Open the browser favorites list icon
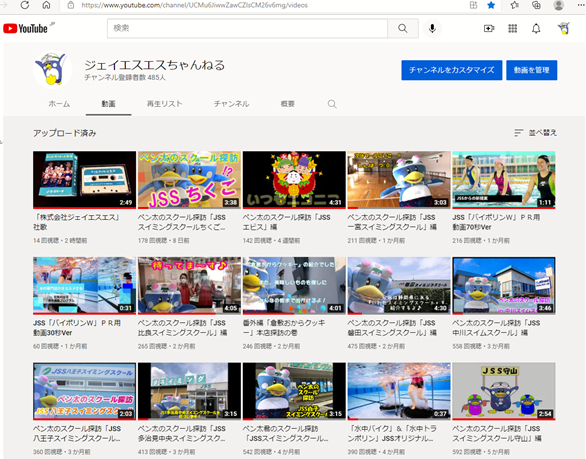The height and width of the screenshot is (459, 586). tap(515, 5)
